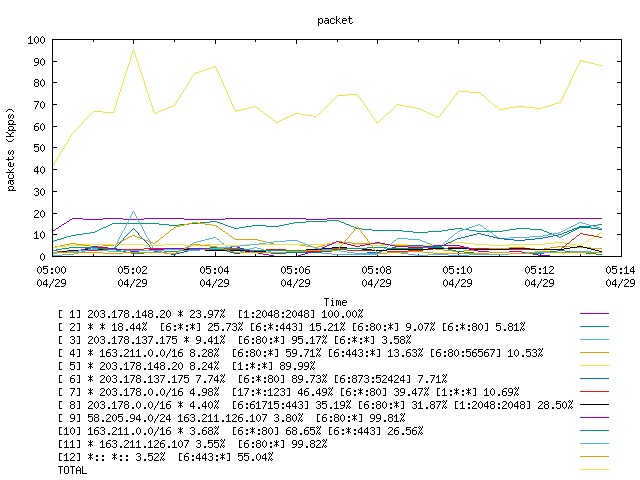Viewport: 640px width, 480px height.
Task: Click the 05:10 04/29 time axis label
Action: 457,277
